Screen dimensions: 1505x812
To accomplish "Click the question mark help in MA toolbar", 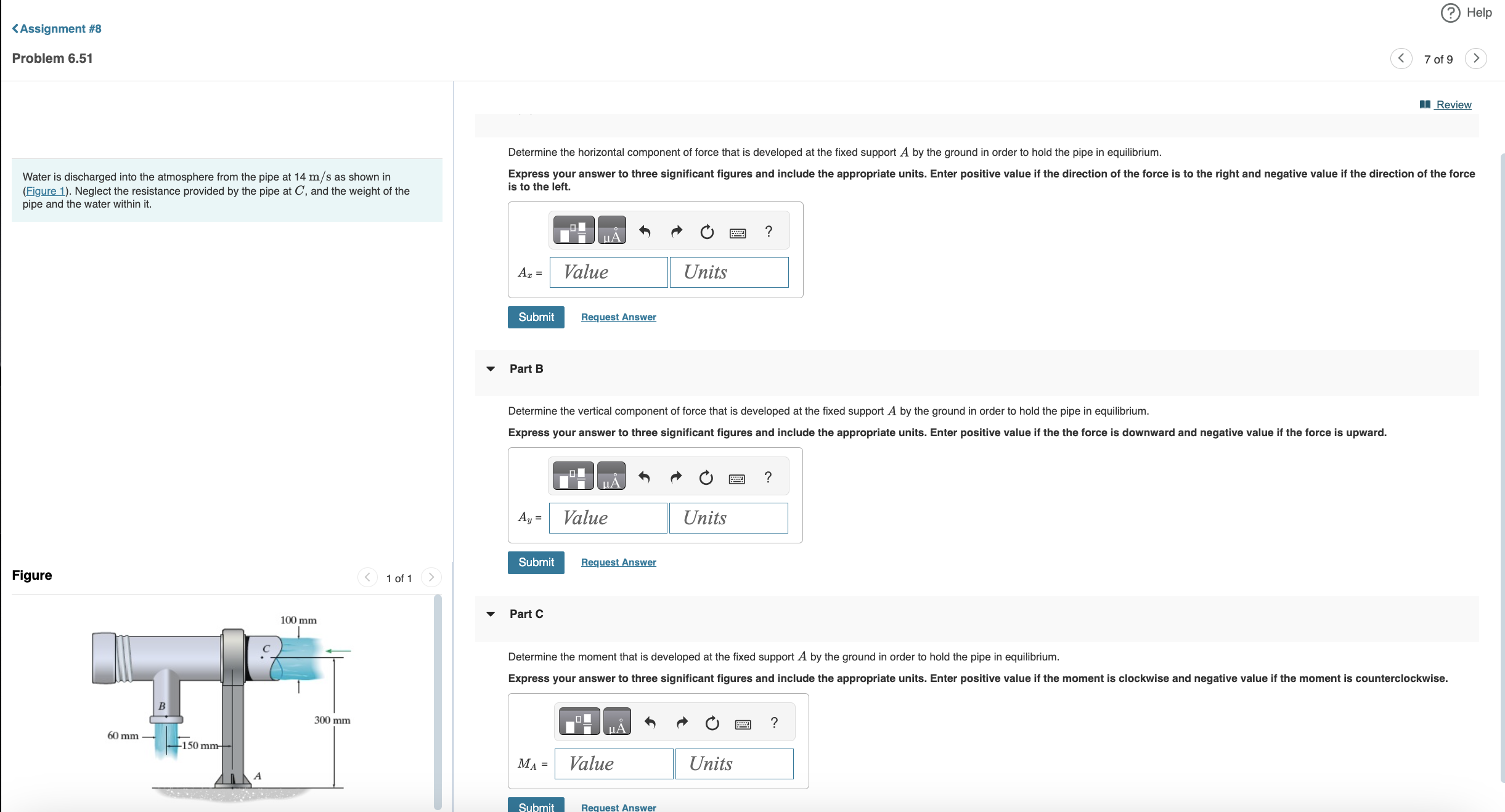I will pos(774,723).
